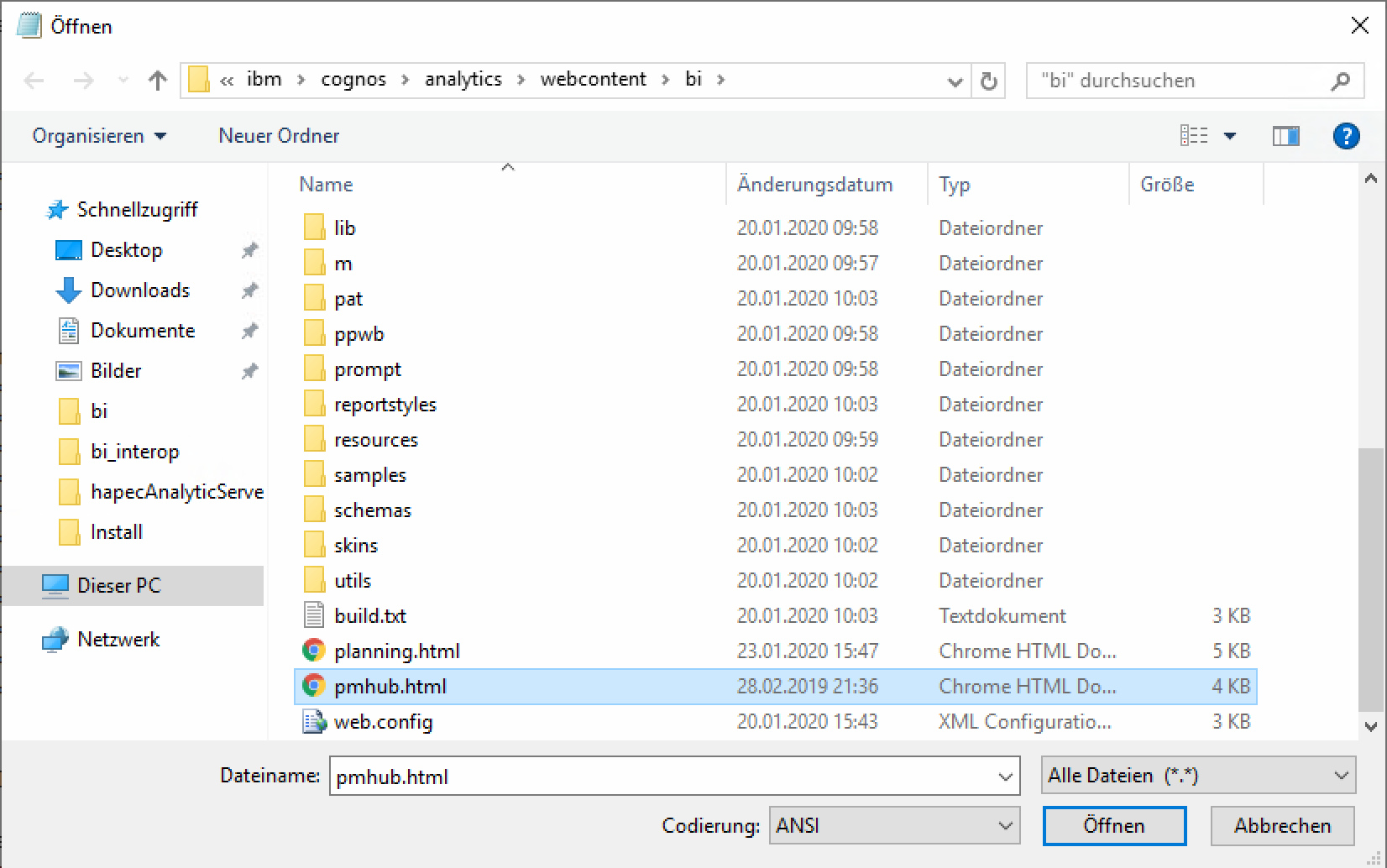The image size is (1387, 868).
Task: Go up one folder level using the arrow
Action: [157, 81]
